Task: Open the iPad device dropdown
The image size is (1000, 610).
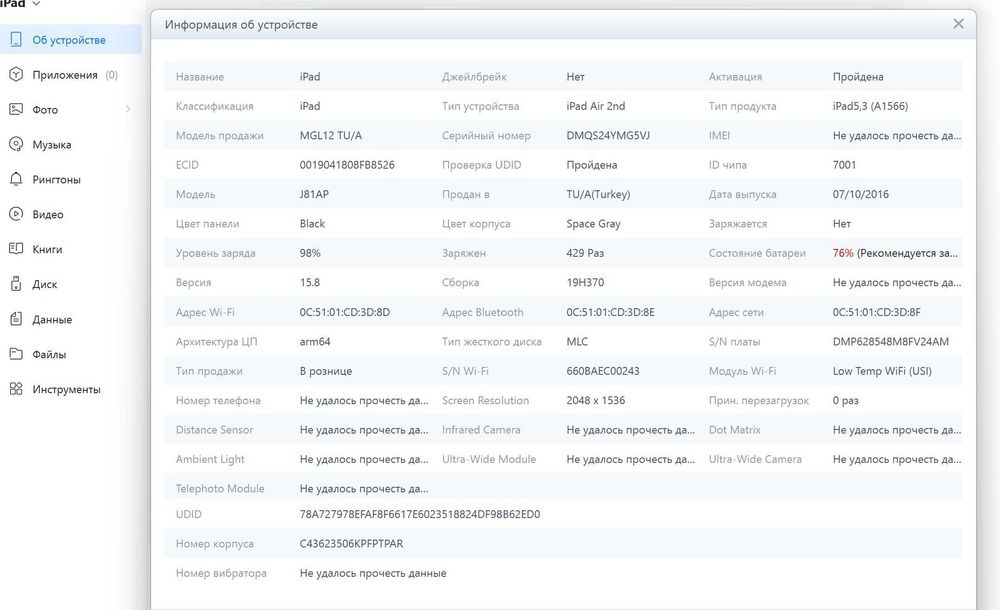Action: [x=20, y=4]
